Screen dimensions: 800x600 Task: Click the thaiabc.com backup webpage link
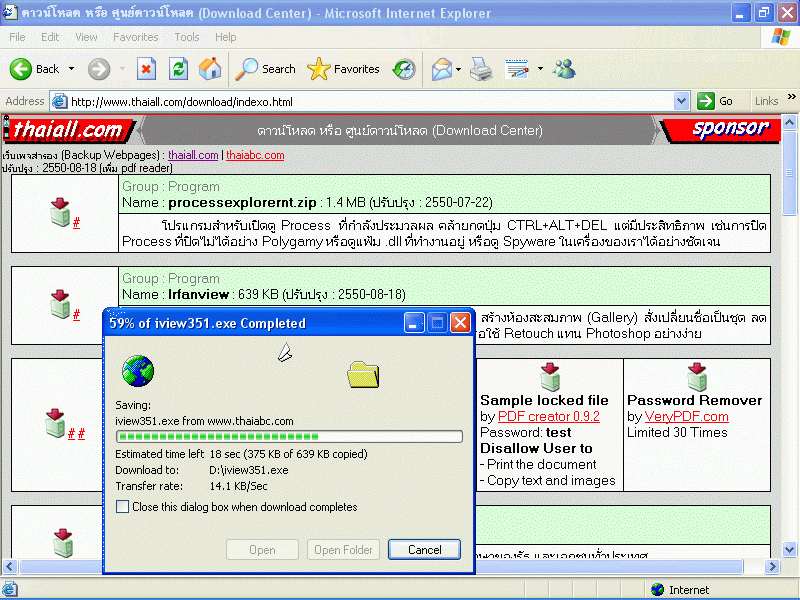[x=255, y=155]
